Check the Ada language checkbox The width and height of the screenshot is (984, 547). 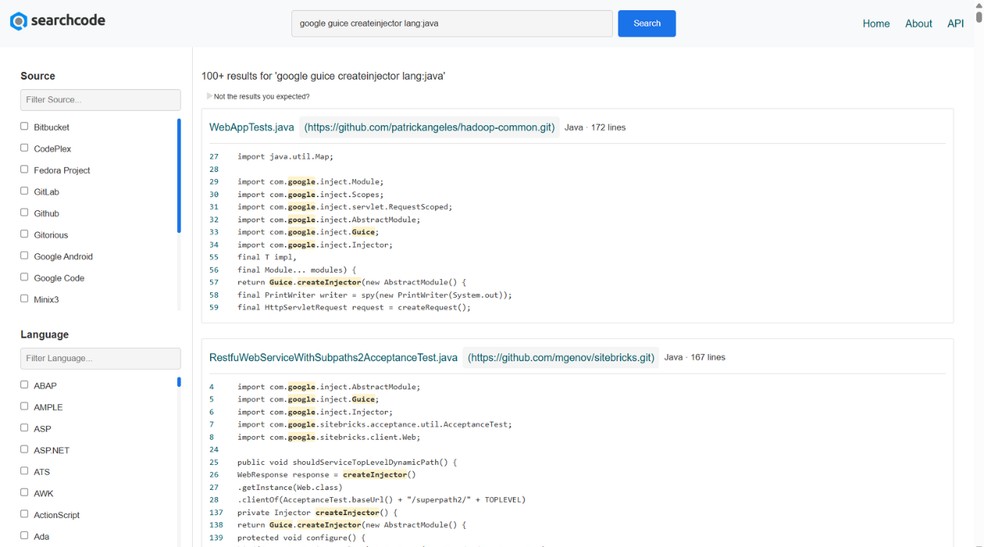24,536
